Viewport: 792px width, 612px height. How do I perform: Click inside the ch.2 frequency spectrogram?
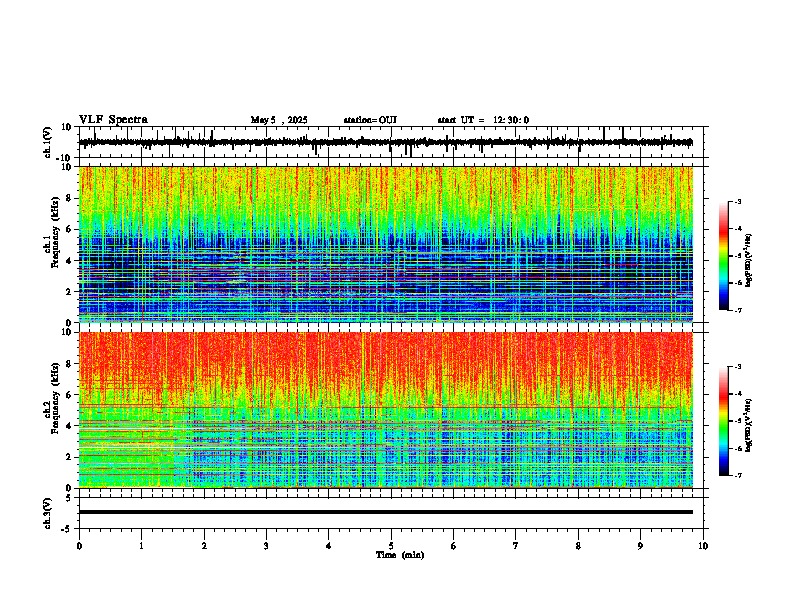point(386,410)
